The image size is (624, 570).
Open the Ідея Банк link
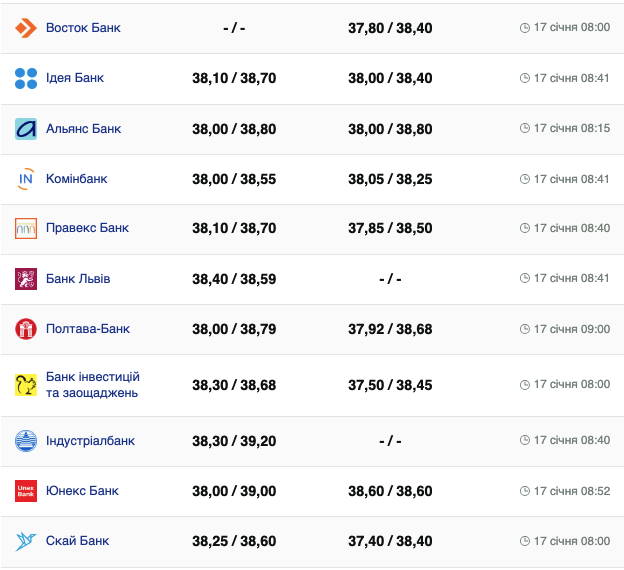click(75, 78)
